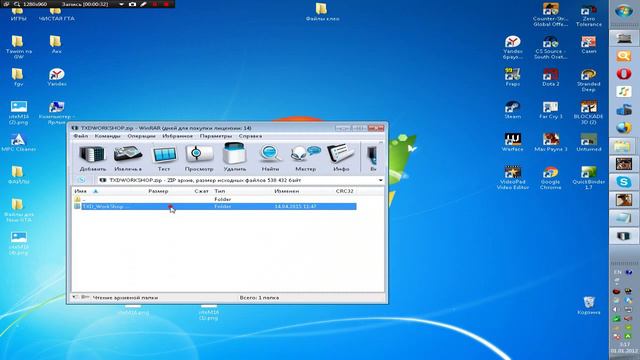The width and height of the screenshot is (640, 360).
Task: Sort the list by the CRC32 column header
Action: click(x=344, y=191)
